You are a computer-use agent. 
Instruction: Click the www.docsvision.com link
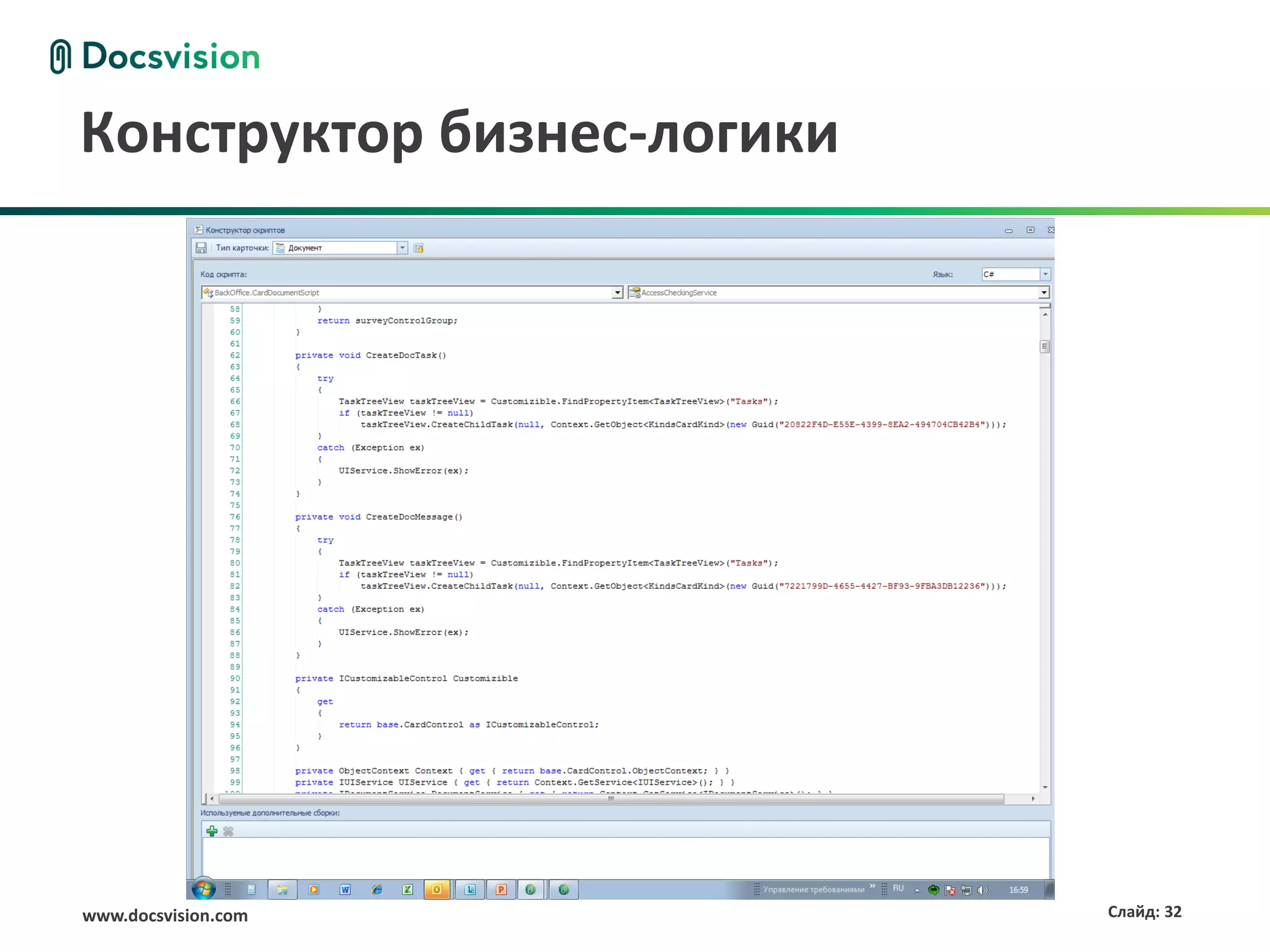click(x=165, y=916)
